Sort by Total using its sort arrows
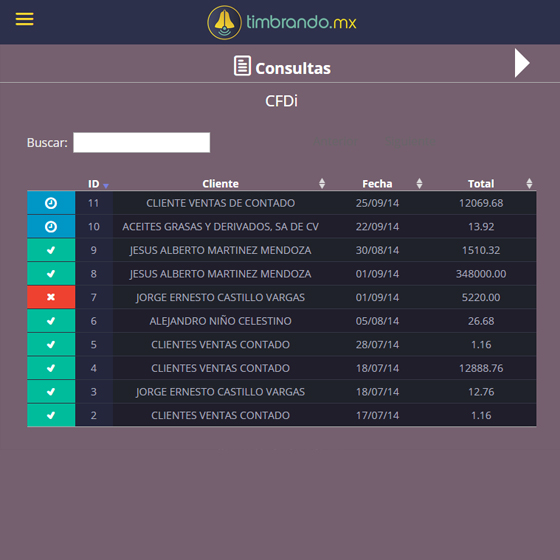The width and height of the screenshot is (560, 560). tap(529, 184)
